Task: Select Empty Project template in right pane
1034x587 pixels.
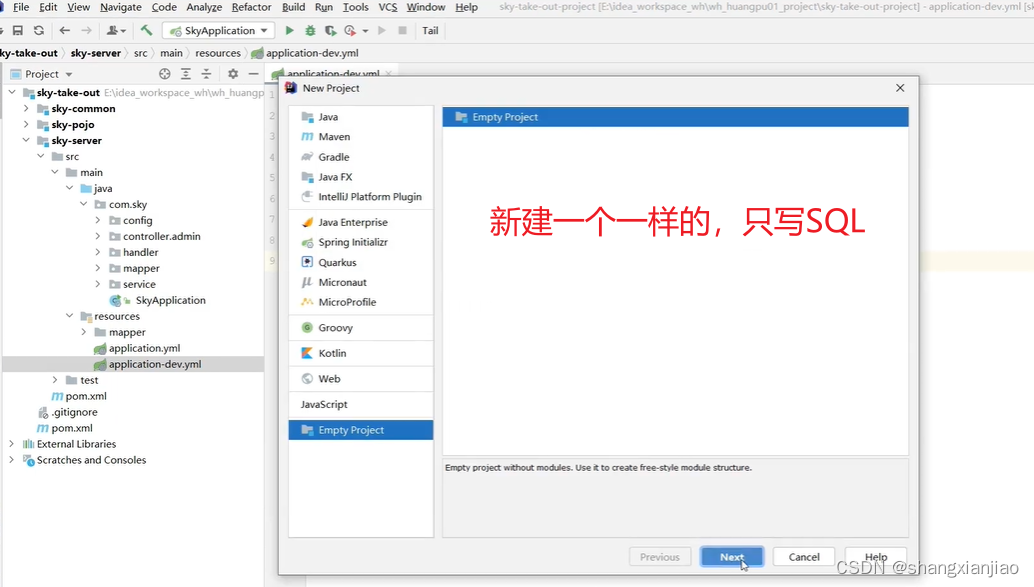Action: (x=675, y=117)
